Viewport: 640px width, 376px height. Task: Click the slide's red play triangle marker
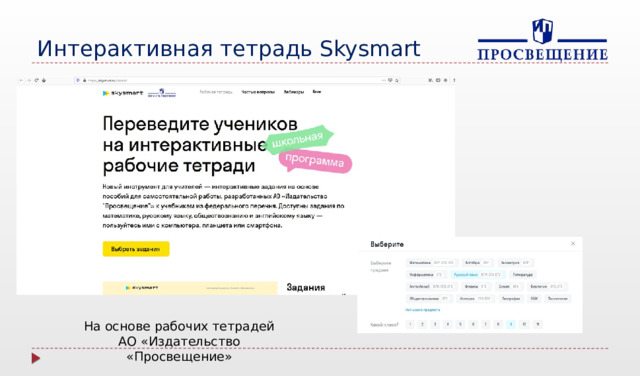(36, 358)
